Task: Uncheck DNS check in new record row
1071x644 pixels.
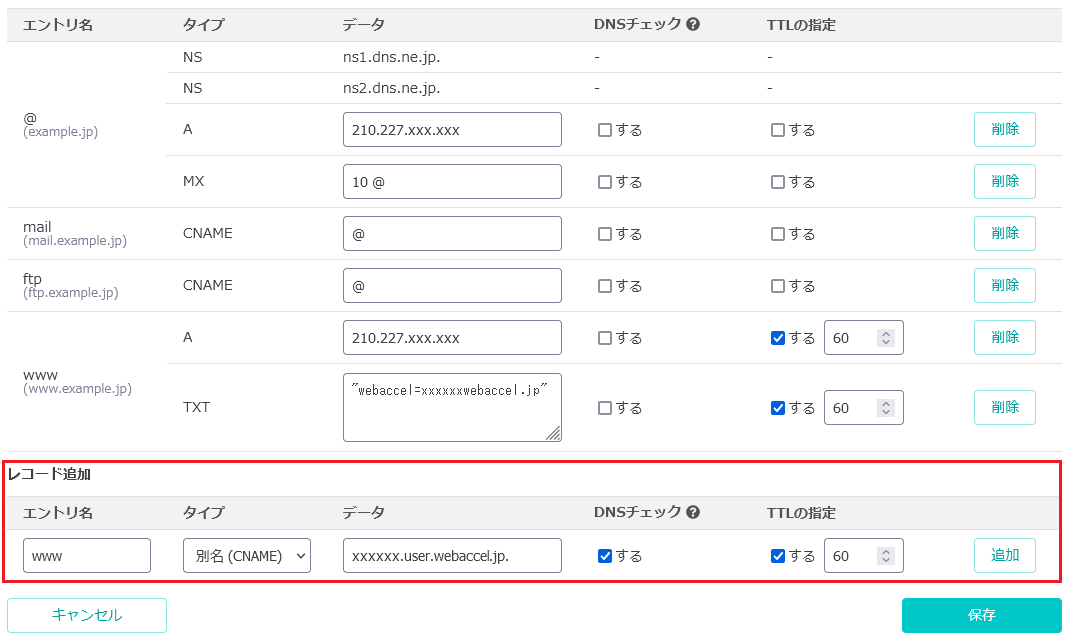Action: 604,556
